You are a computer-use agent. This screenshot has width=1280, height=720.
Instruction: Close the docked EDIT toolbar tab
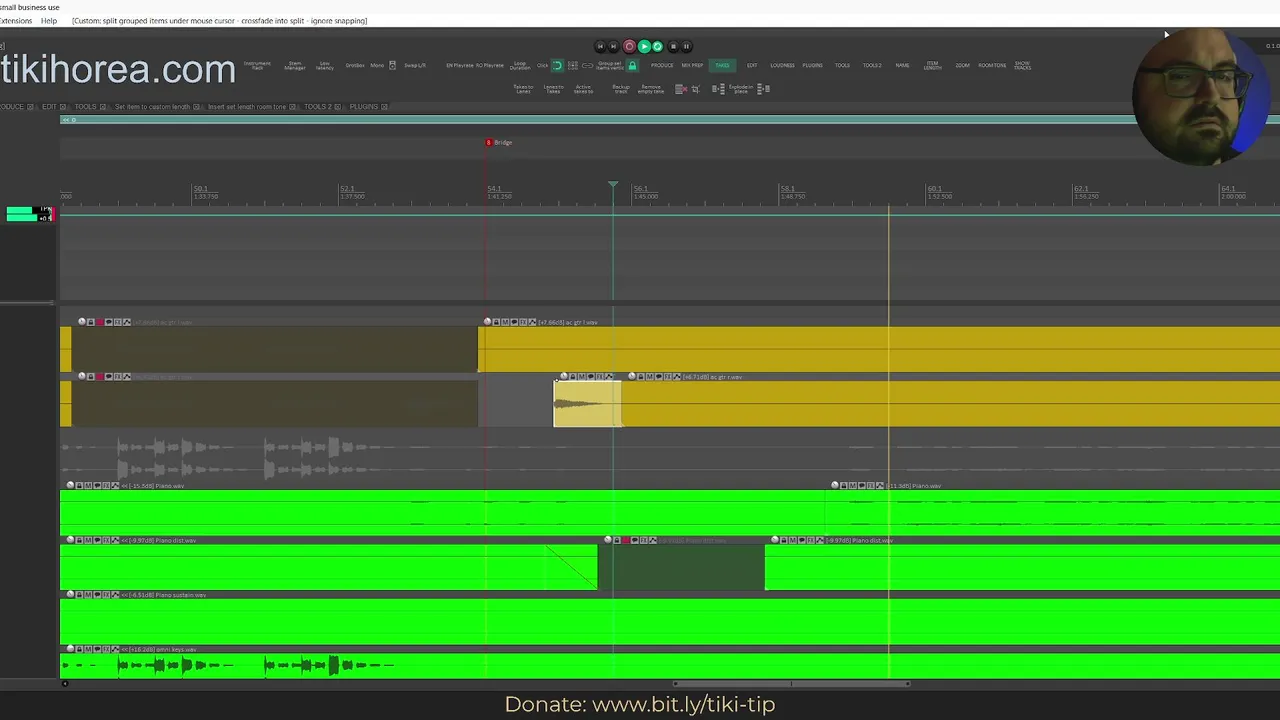tap(63, 107)
